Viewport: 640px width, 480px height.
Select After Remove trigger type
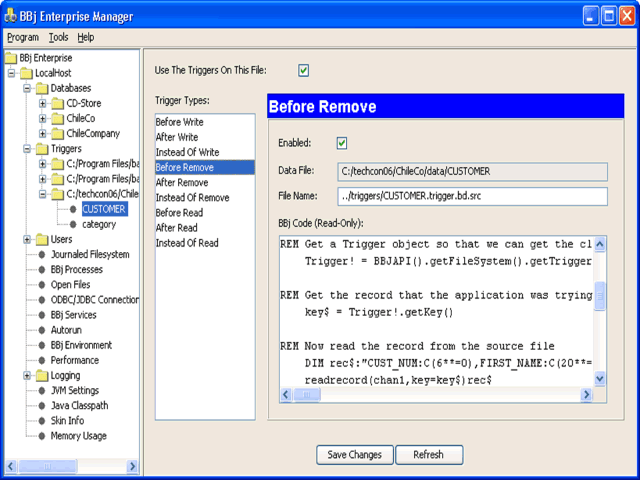coord(205,182)
